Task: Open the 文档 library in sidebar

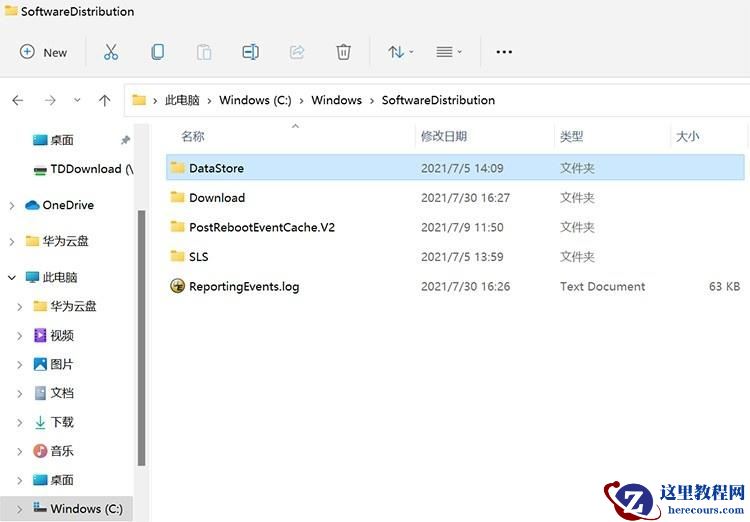Action: (x=54, y=393)
